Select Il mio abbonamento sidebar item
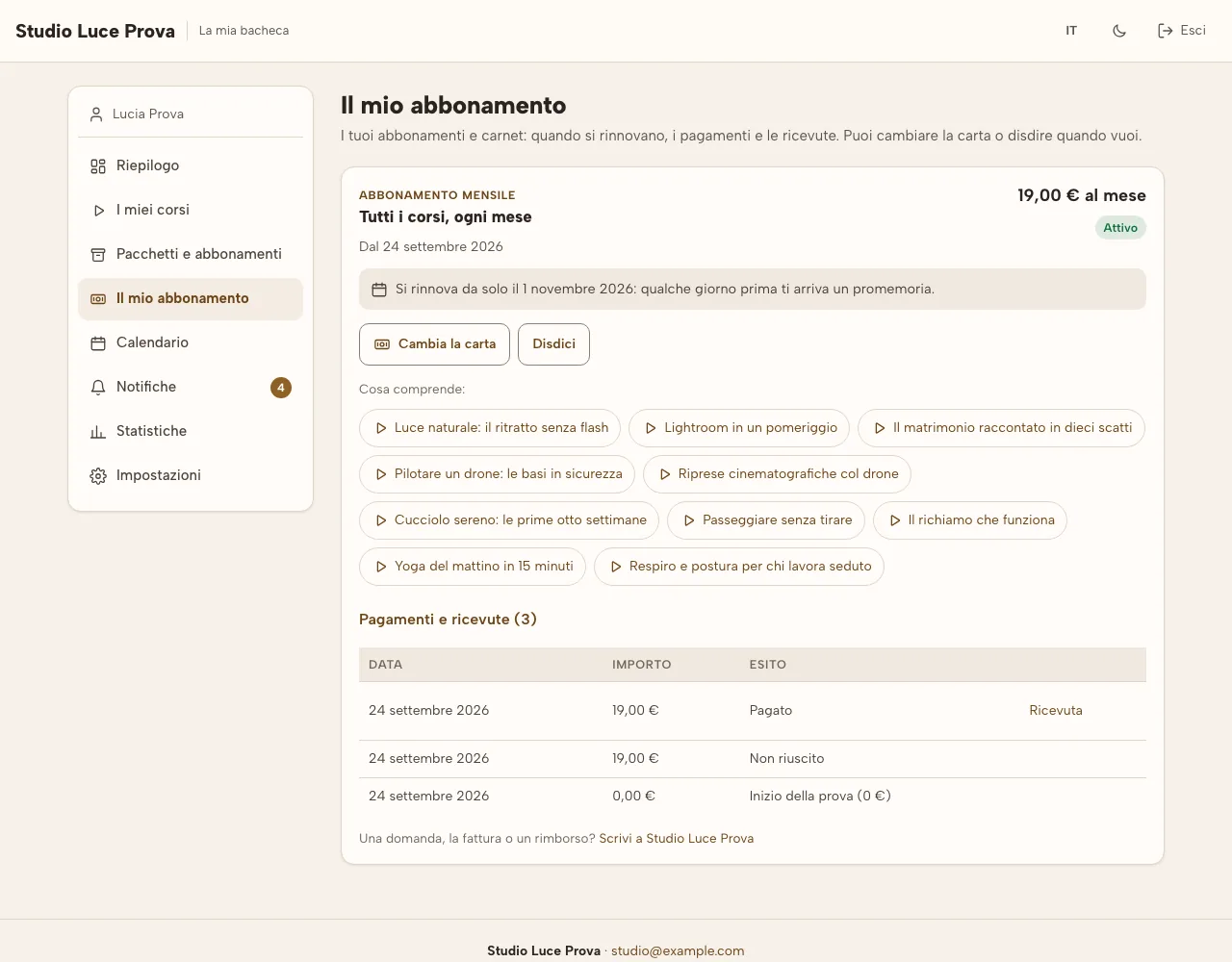Viewport: 1232px width, 962px height. point(191,298)
